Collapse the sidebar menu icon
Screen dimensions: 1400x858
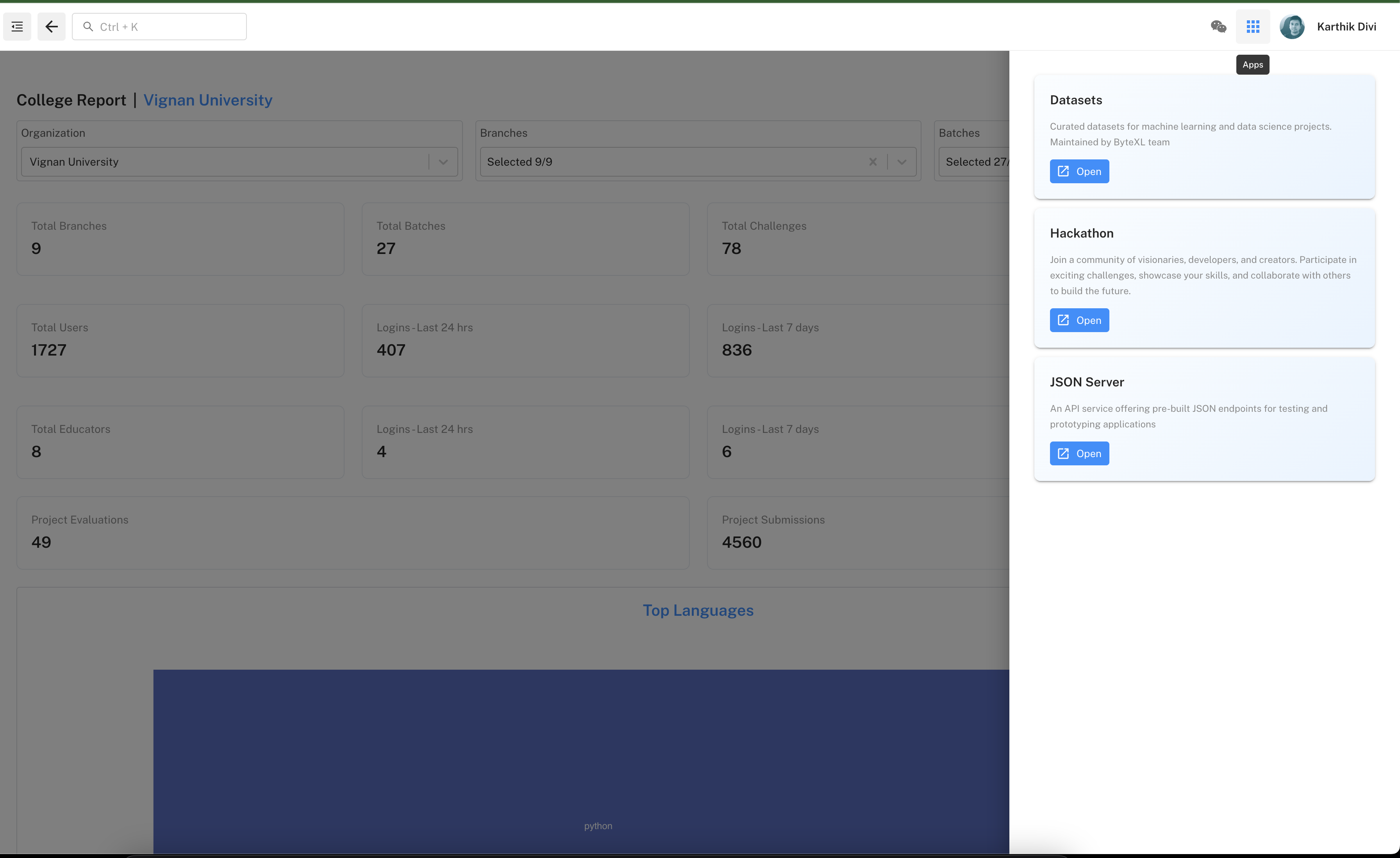pos(17,27)
